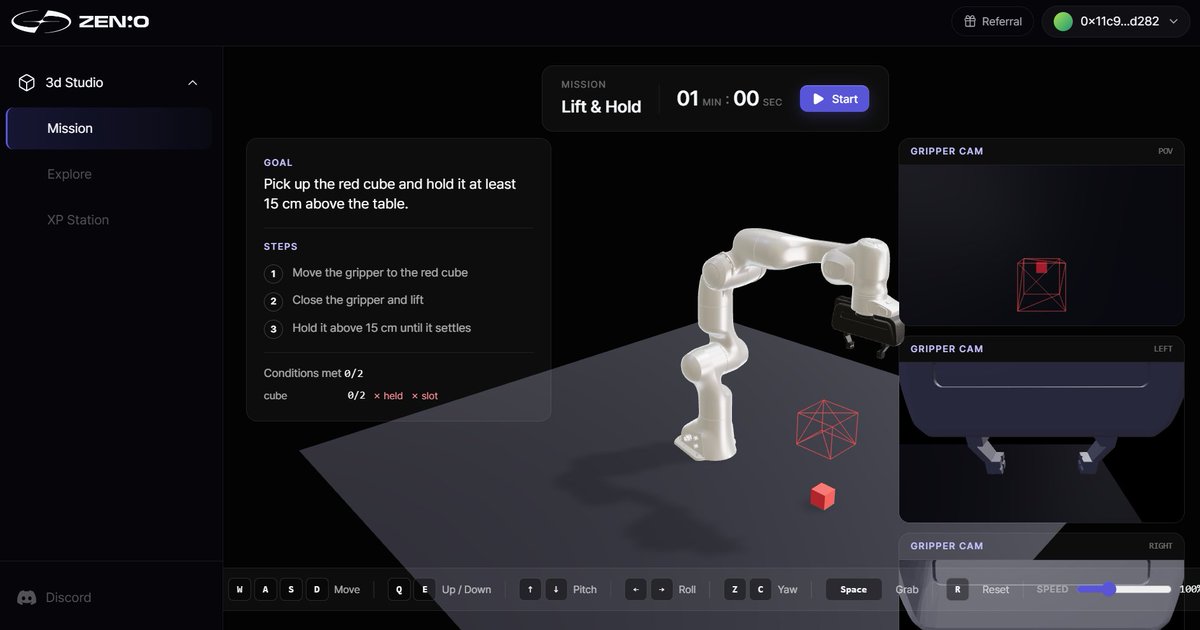Click the A move key
The image size is (1200, 630).
(265, 589)
